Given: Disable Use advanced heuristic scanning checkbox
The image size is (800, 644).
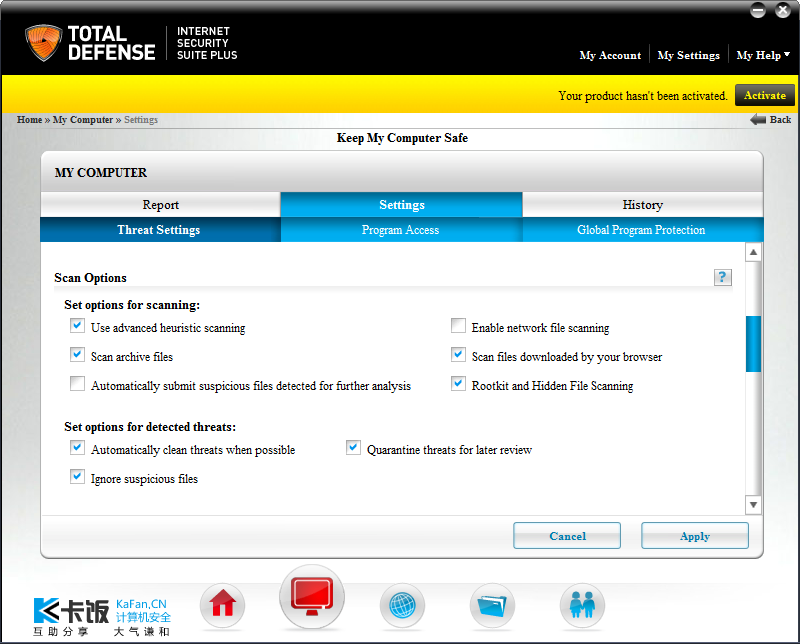Looking at the screenshot, I should [x=78, y=326].
